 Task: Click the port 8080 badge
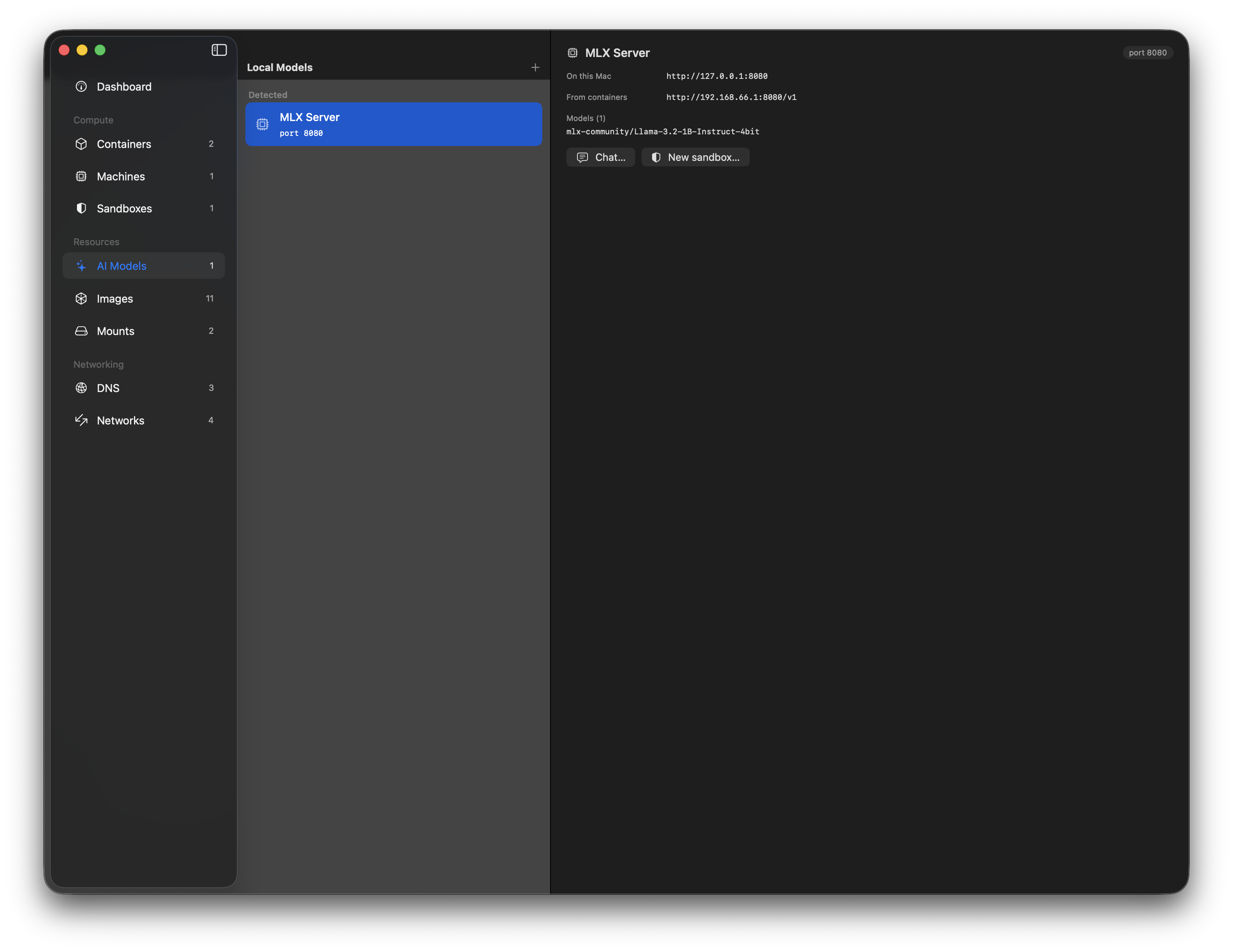pos(1147,53)
